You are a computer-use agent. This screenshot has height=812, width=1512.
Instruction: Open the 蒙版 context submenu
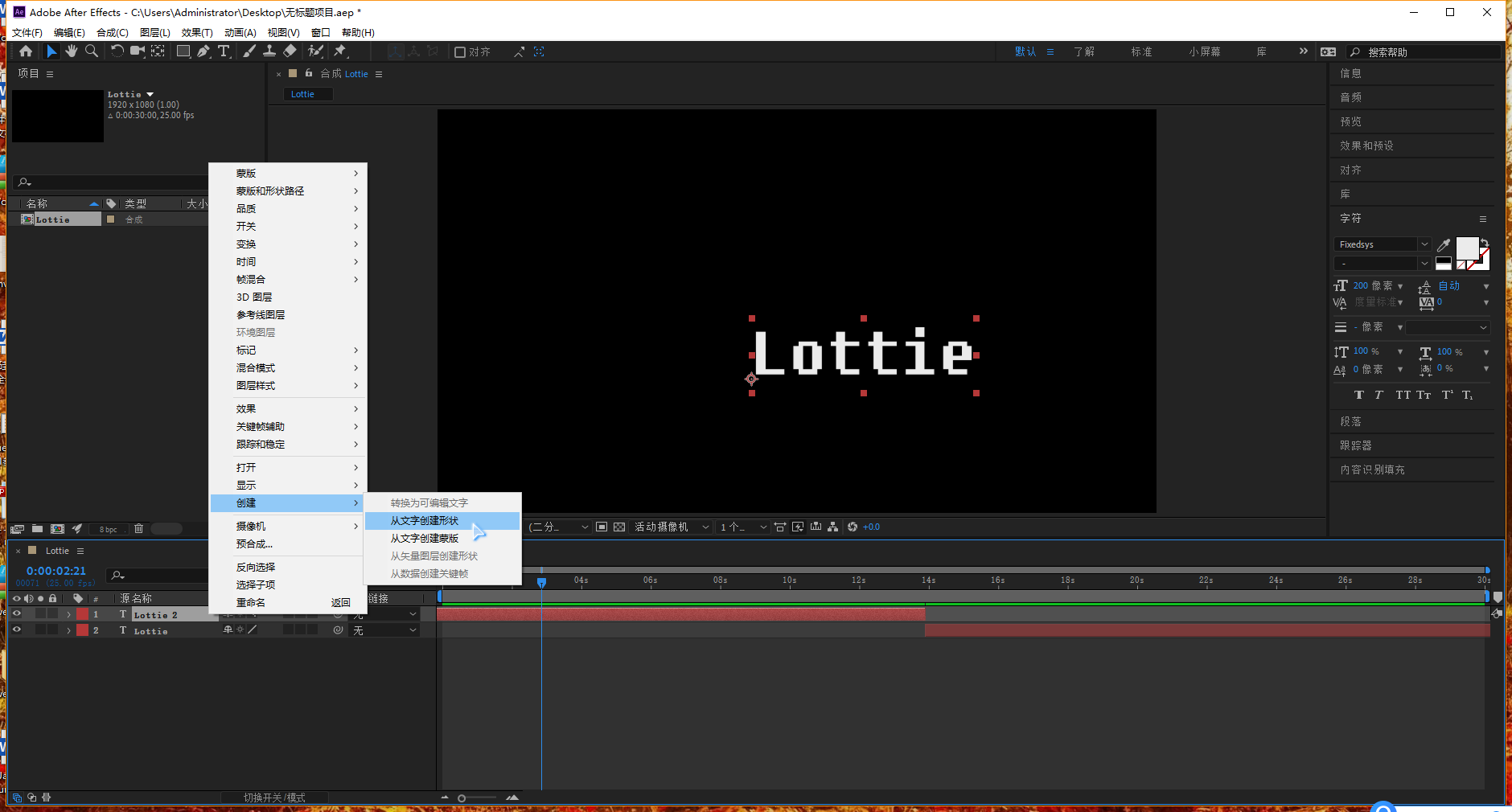tap(288, 174)
